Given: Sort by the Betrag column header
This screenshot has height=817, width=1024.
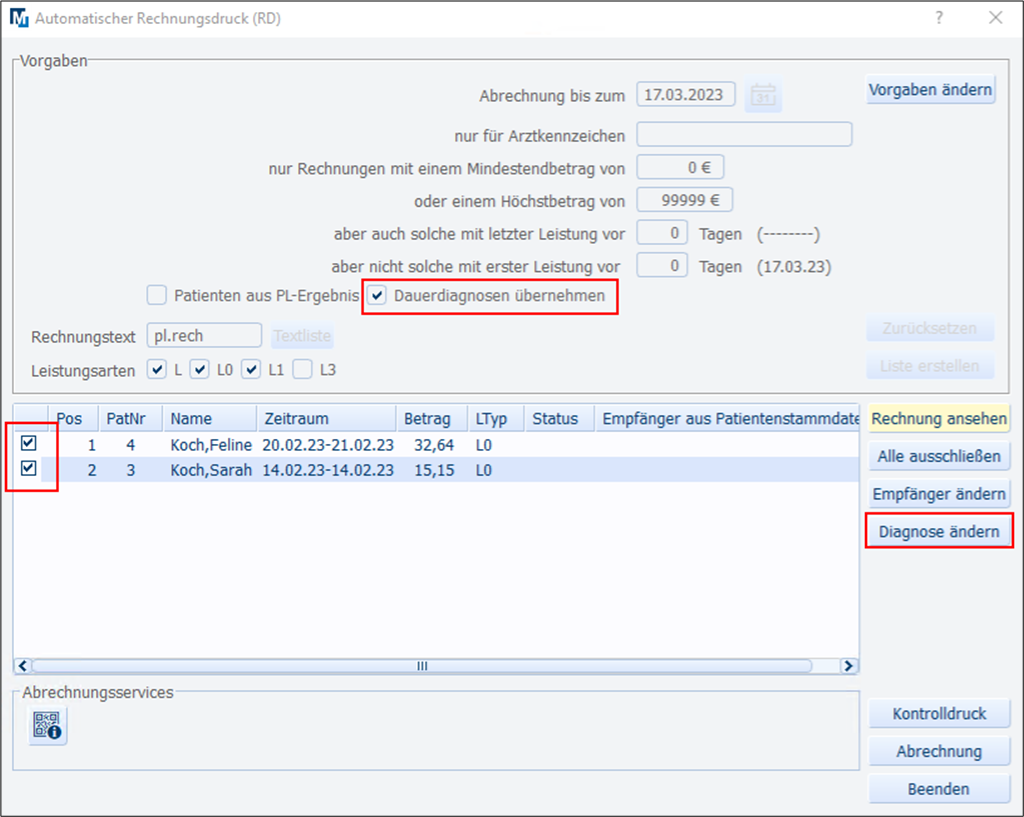Looking at the screenshot, I should pos(432,419).
